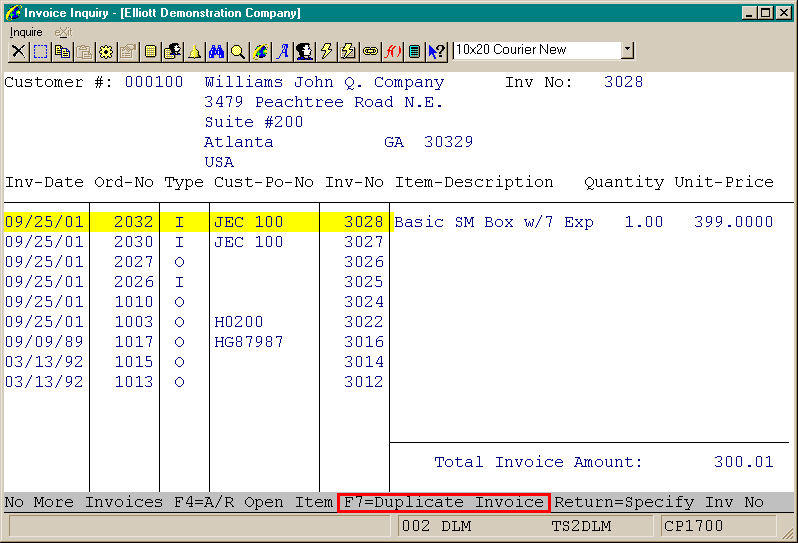
Task: Click the TS2DLM status bar entry
Action: [581, 526]
